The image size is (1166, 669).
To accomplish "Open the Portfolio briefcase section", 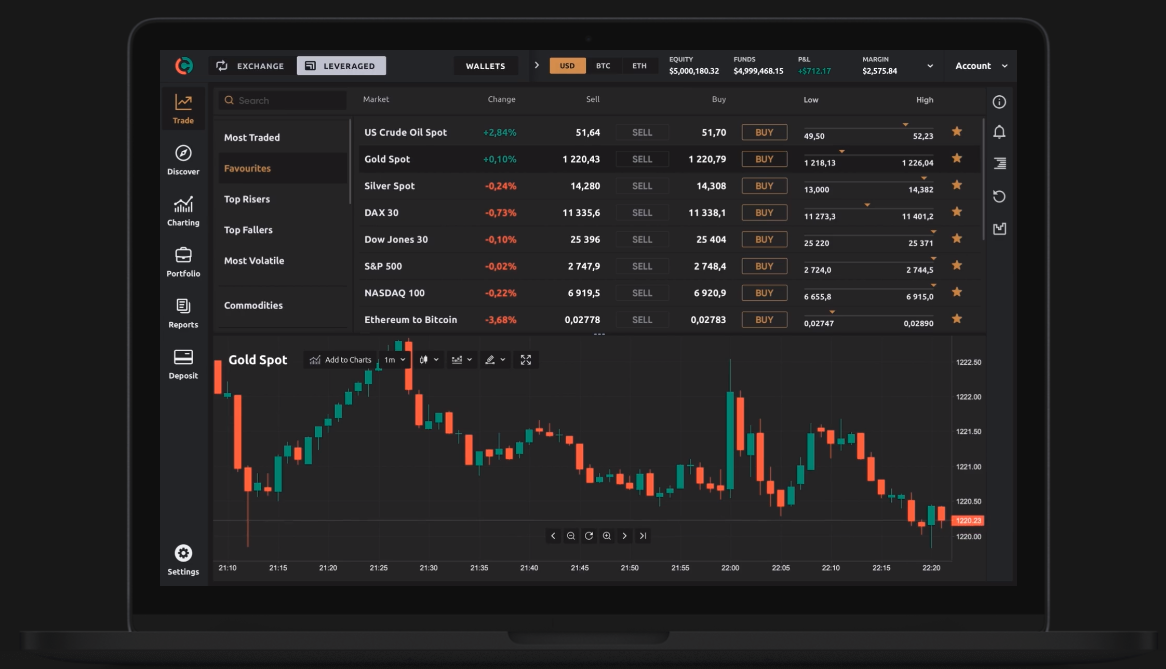I will [183, 262].
